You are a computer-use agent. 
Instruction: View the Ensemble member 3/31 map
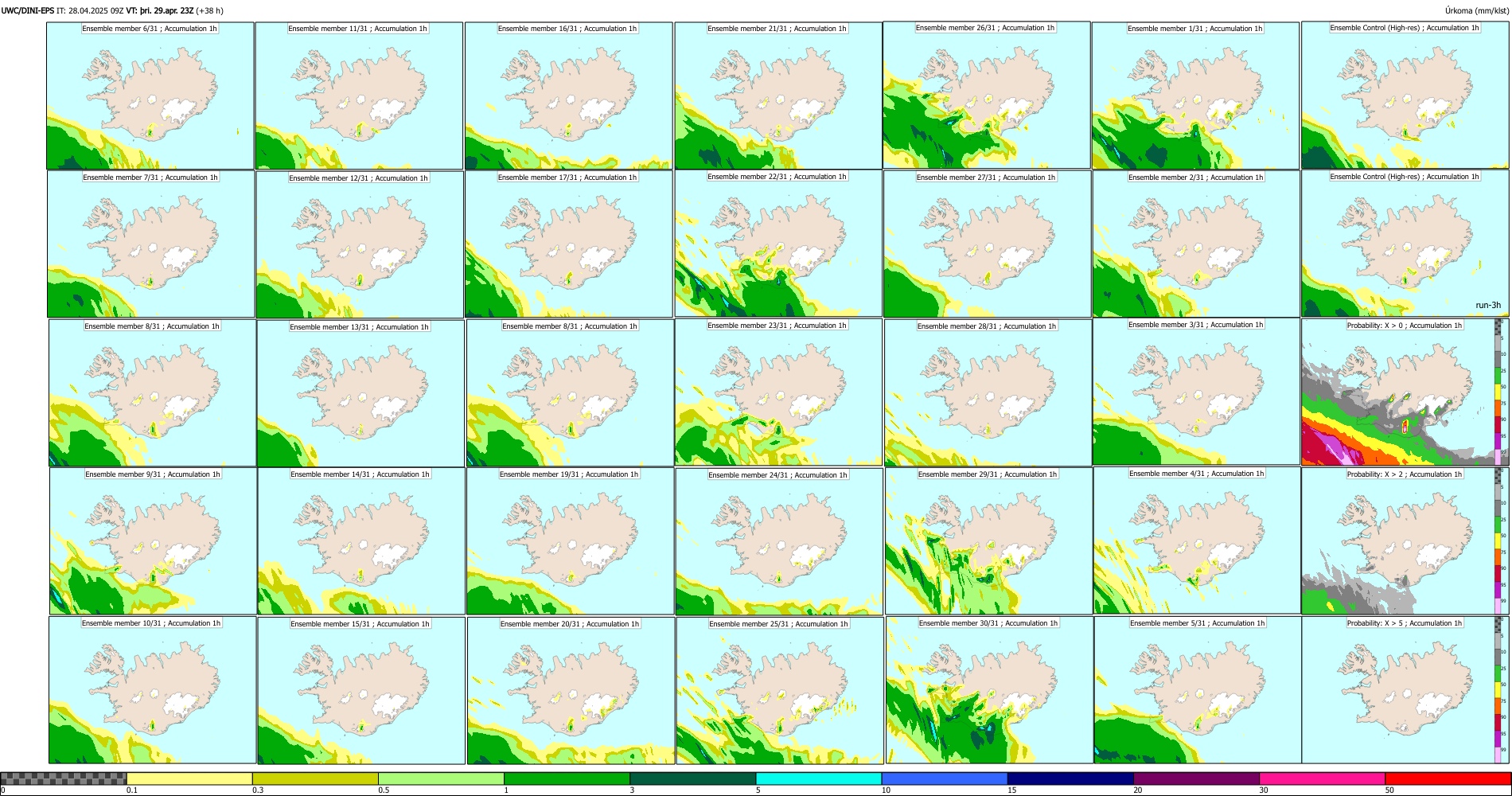[x=1196, y=392]
